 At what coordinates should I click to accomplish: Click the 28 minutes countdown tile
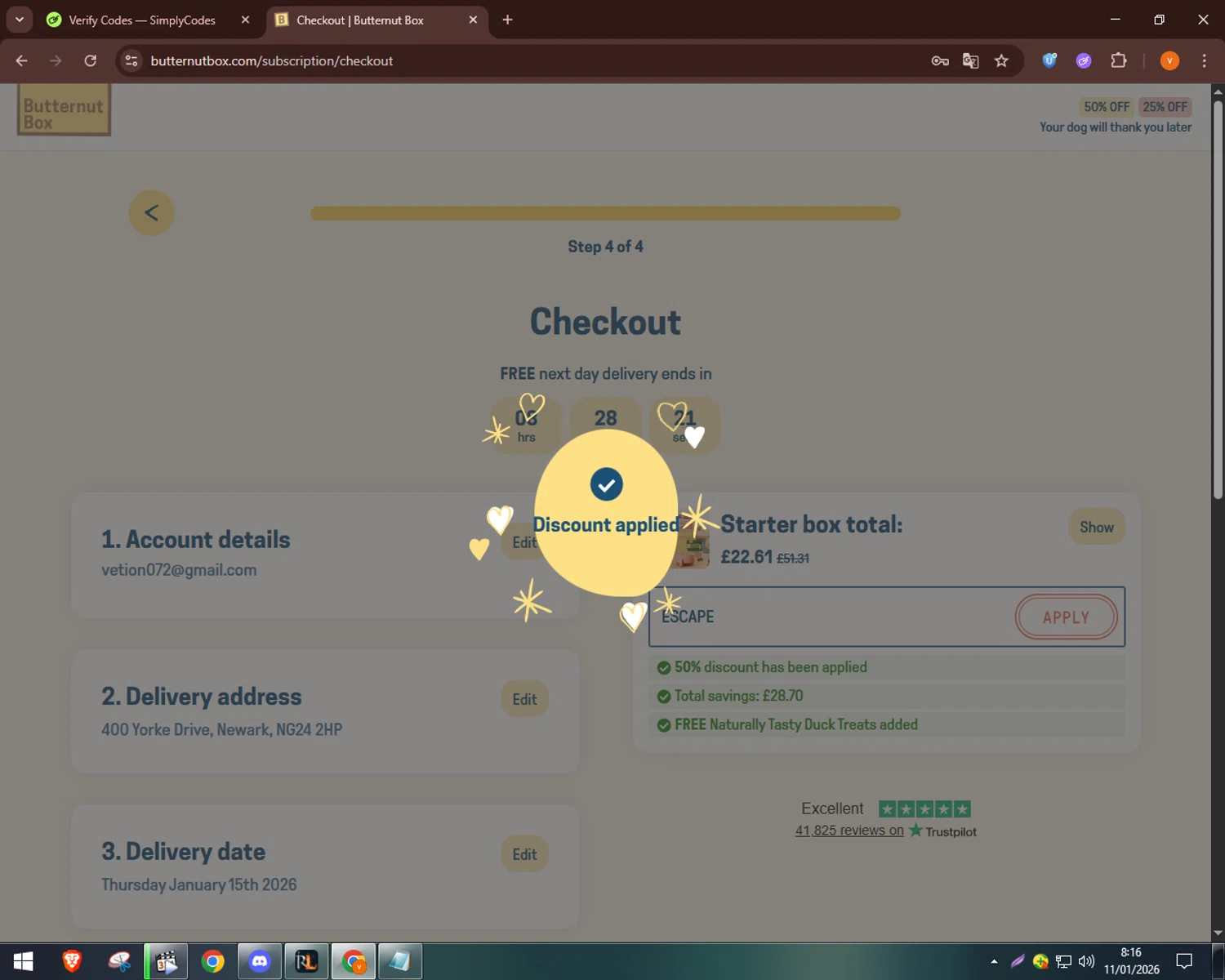coord(605,424)
